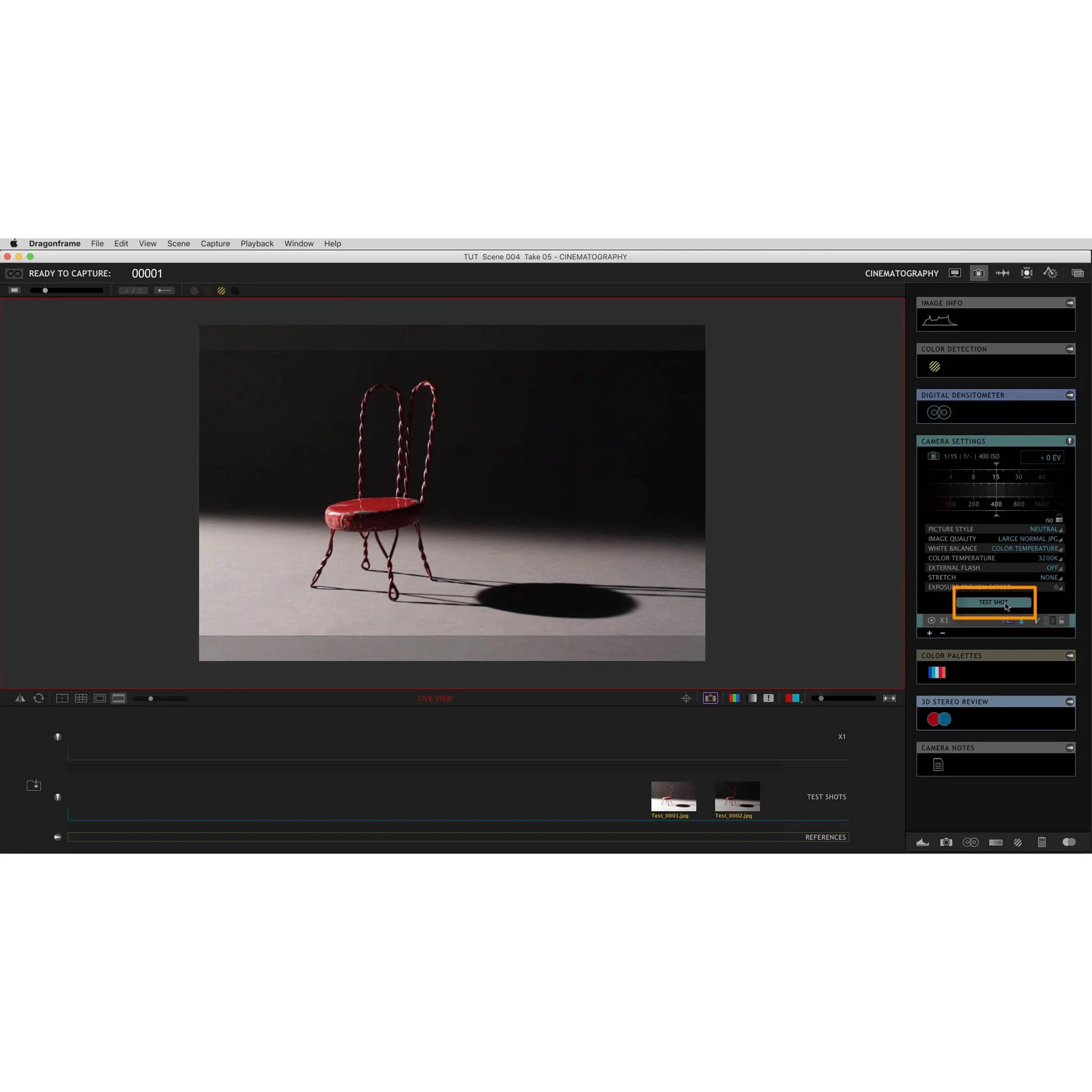Open the Capture menu
Image resolution: width=1092 pixels, height=1092 pixels.
click(215, 243)
